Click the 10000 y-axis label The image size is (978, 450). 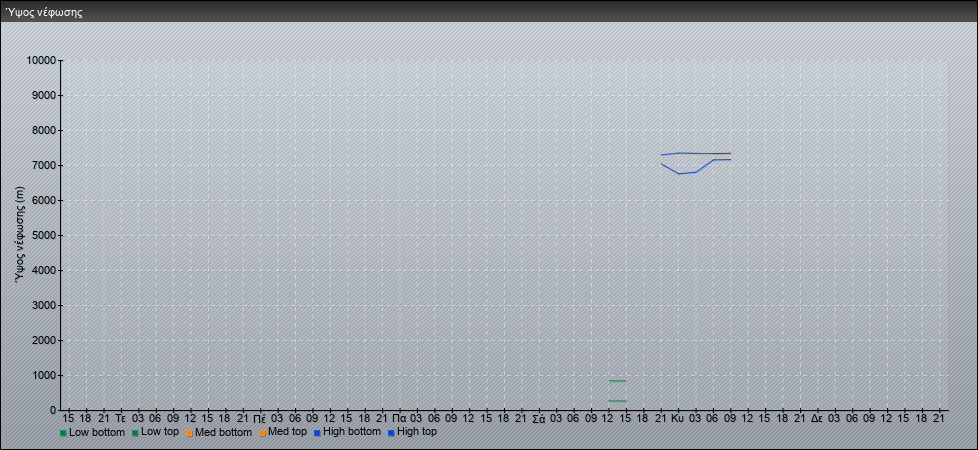tap(41, 61)
